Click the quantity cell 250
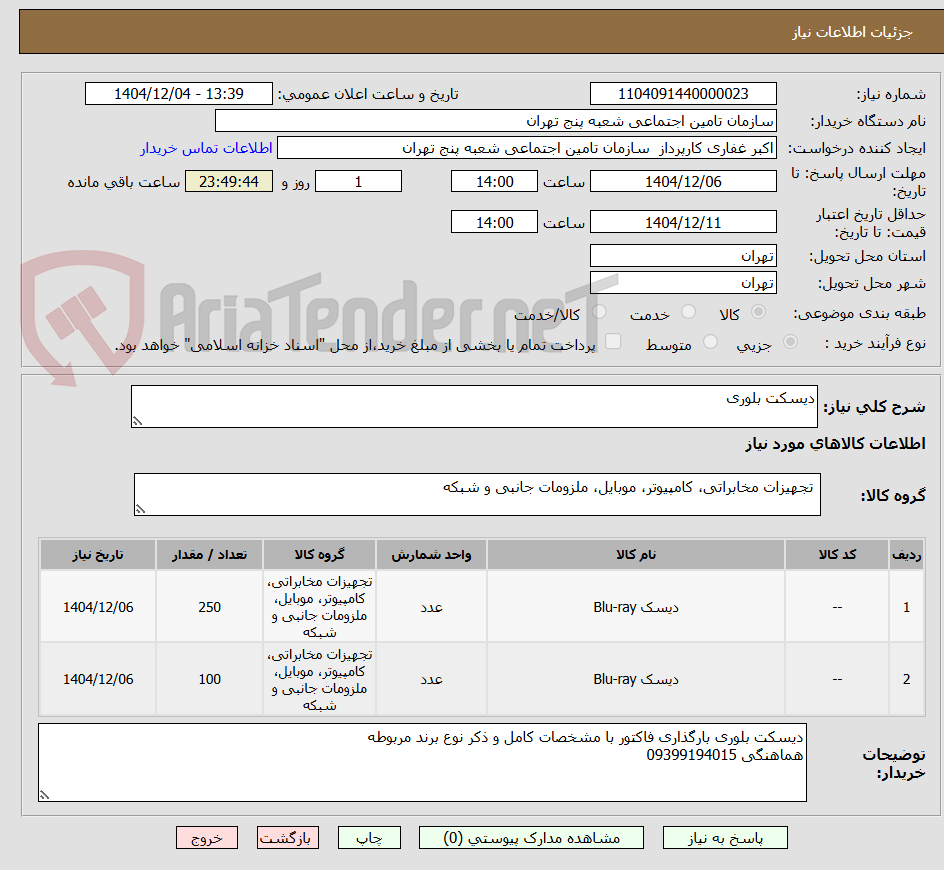 (210, 607)
